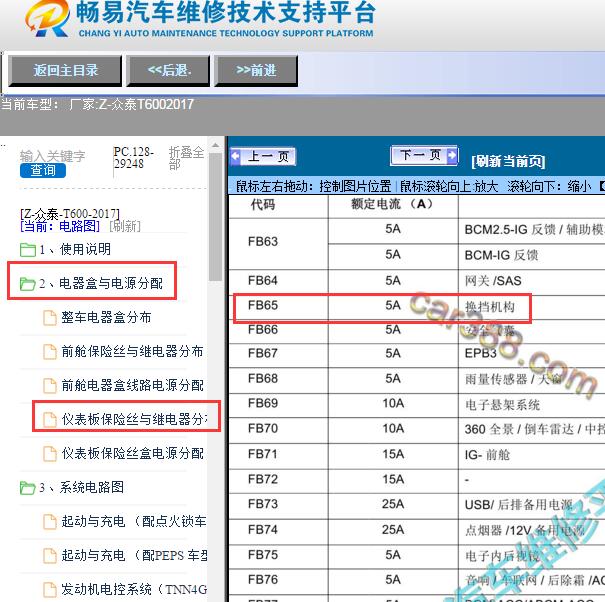The image size is (605, 602).
Task: Click the right arrow icon beside 下一页
Action: pos(452,156)
